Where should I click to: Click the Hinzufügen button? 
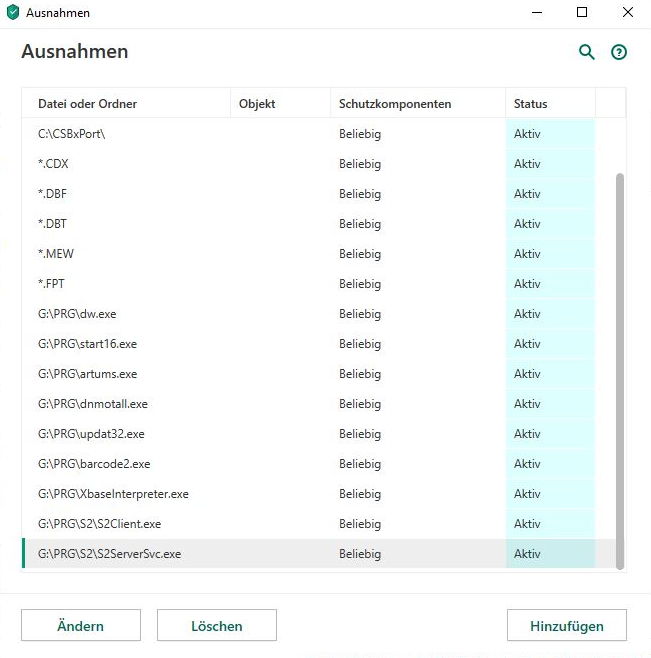coord(567,625)
